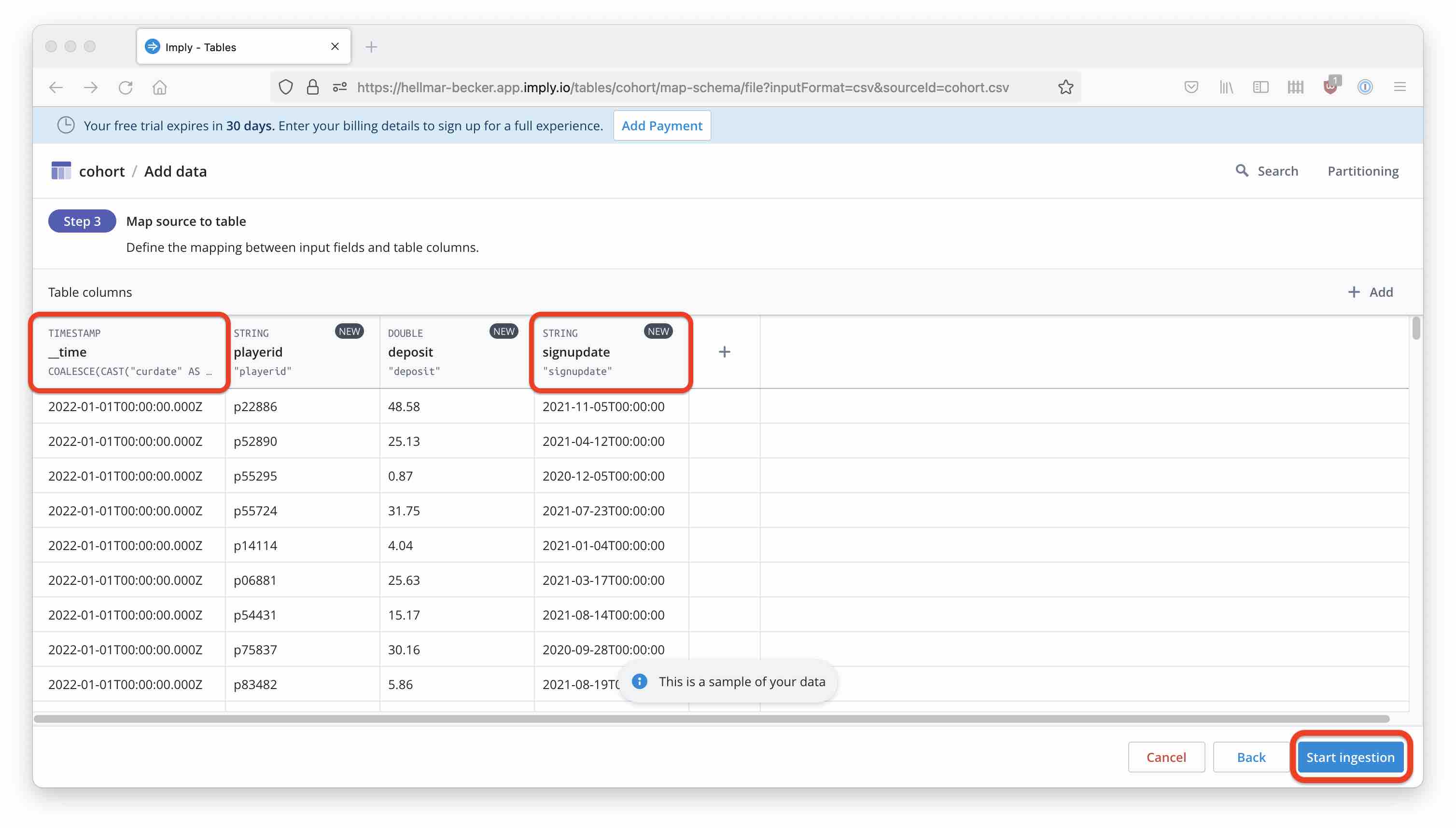
Task: Click the horizontal scrollbar under the table
Action: click(x=711, y=719)
